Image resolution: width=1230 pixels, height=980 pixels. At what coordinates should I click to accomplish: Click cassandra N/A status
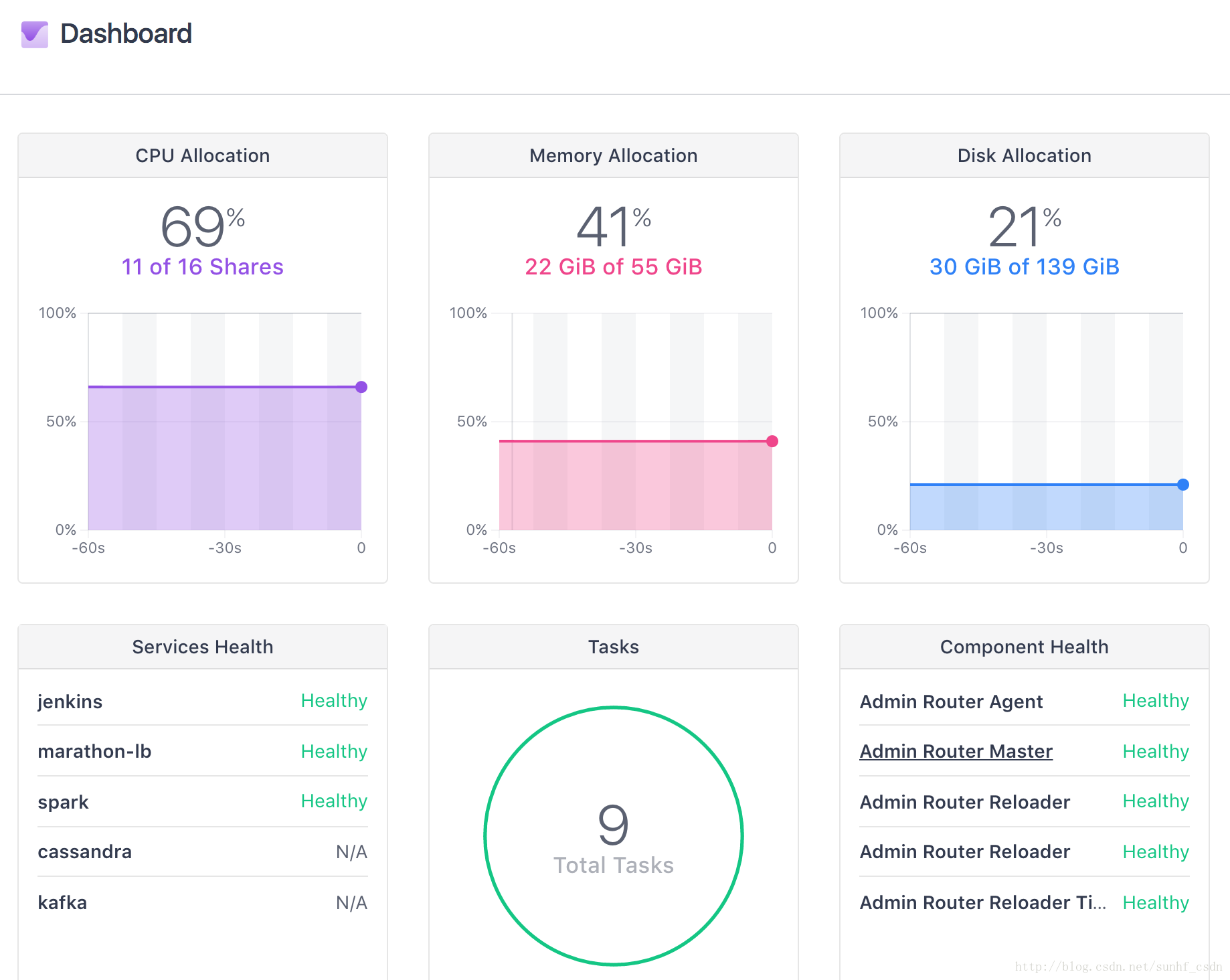(x=351, y=851)
